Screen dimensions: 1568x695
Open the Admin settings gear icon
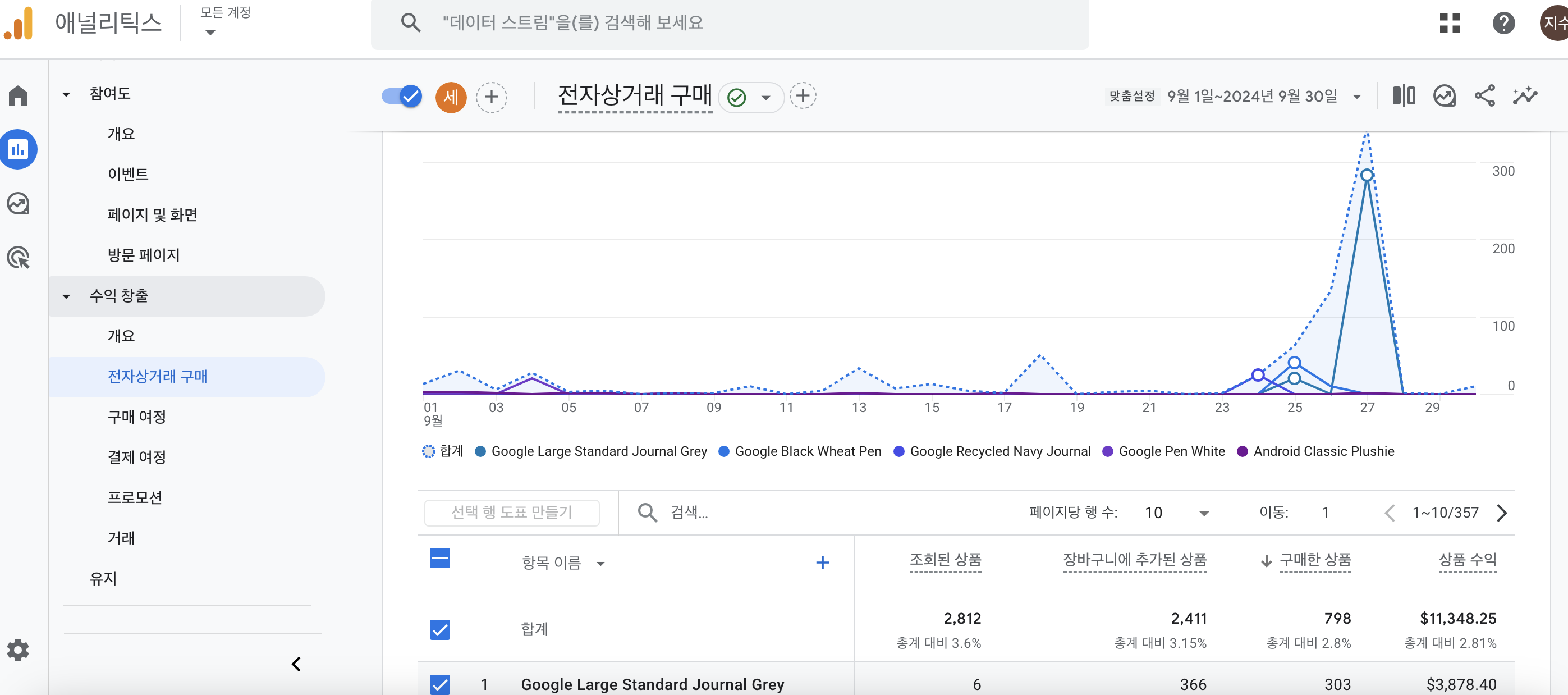pyautogui.click(x=19, y=650)
